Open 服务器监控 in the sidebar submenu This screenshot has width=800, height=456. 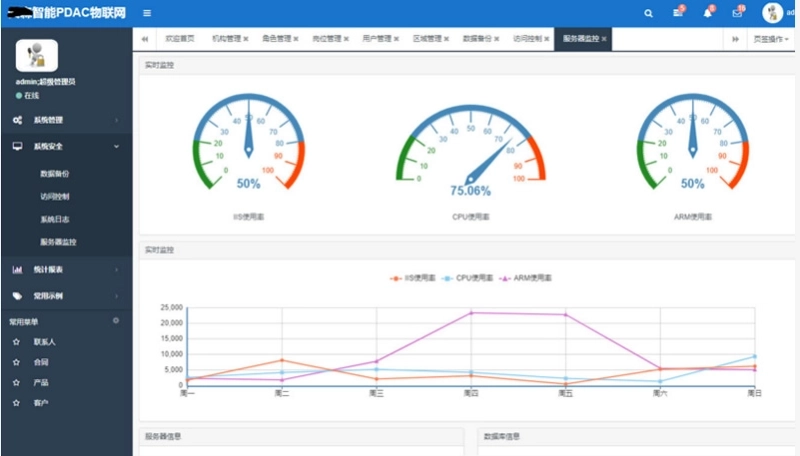pos(58,242)
